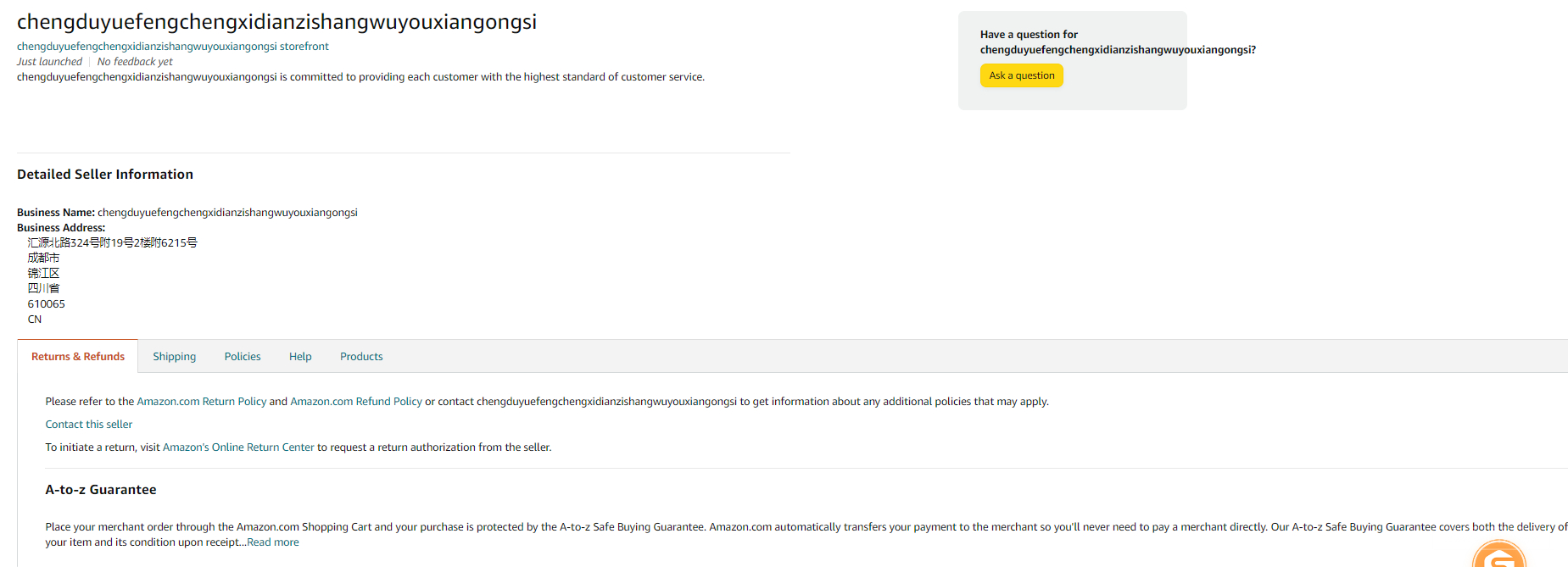Screen dimensions: 1568x567
Task: Click the A-to-z Guarantee heading
Action: click(x=101, y=490)
